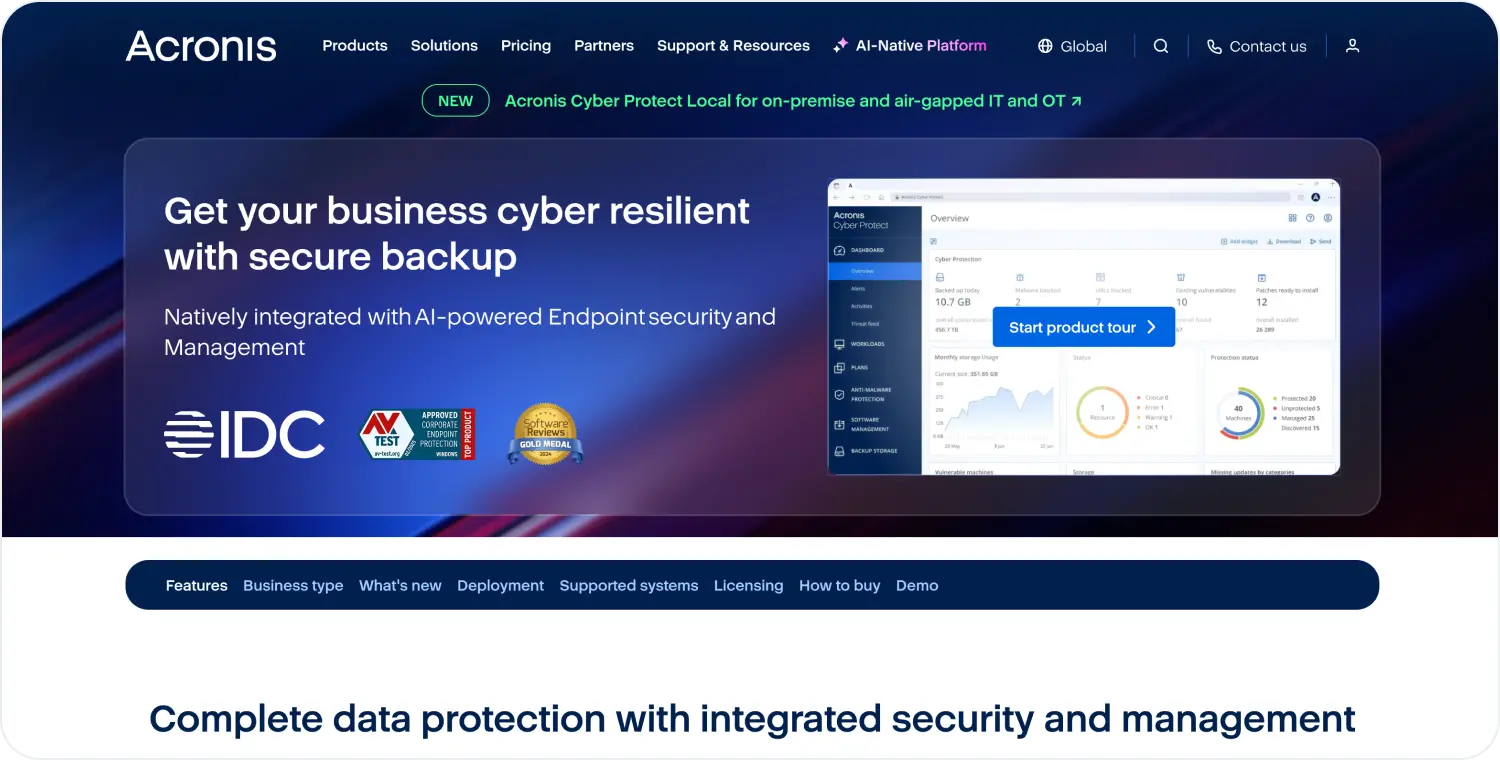Click the Contact us link
The height and width of the screenshot is (760, 1500).
click(x=1256, y=46)
